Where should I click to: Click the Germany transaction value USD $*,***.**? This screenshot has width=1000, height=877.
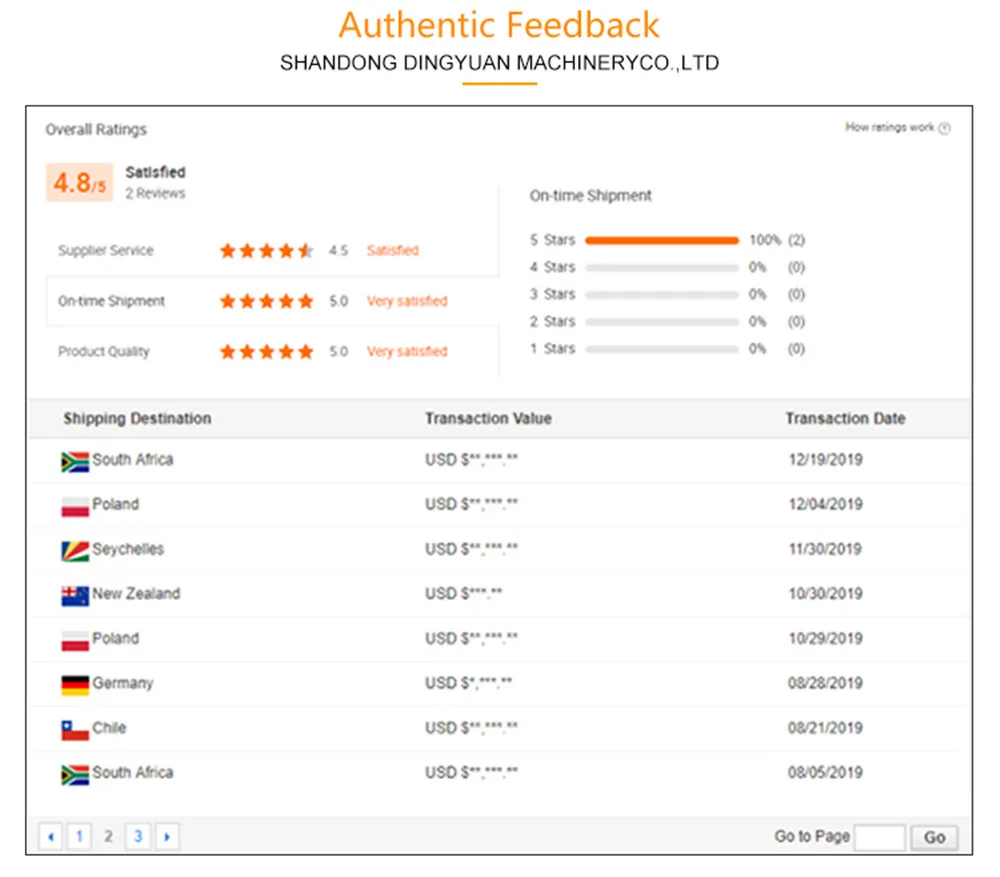[468, 683]
